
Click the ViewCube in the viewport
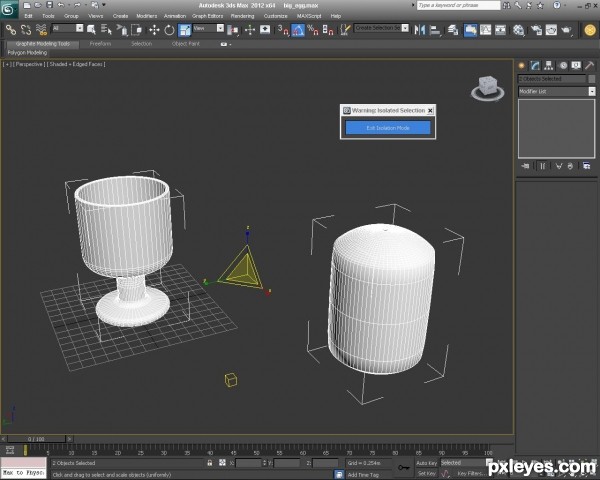pos(488,88)
